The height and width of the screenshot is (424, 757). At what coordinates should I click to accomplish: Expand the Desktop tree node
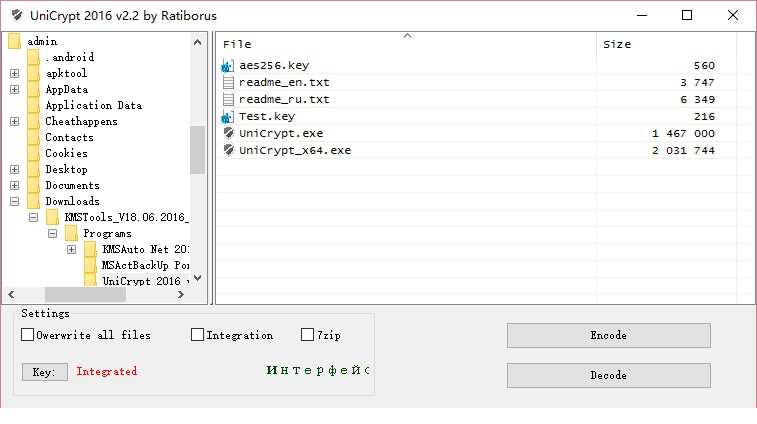tap(14, 170)
